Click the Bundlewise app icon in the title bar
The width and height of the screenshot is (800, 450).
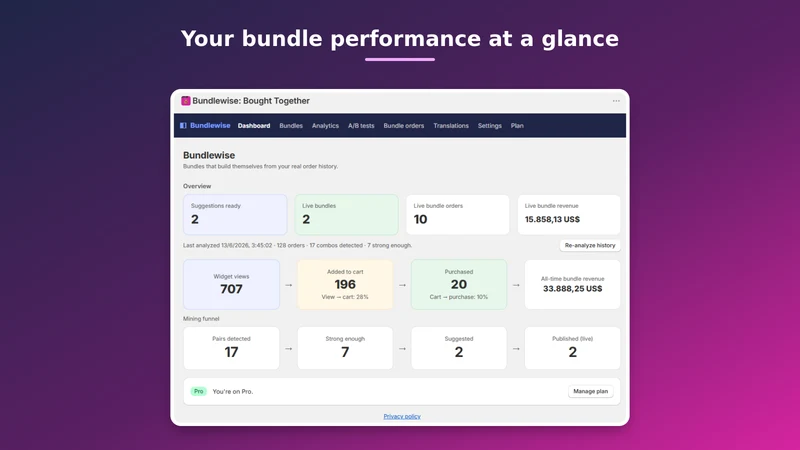(x=186, y=101)
